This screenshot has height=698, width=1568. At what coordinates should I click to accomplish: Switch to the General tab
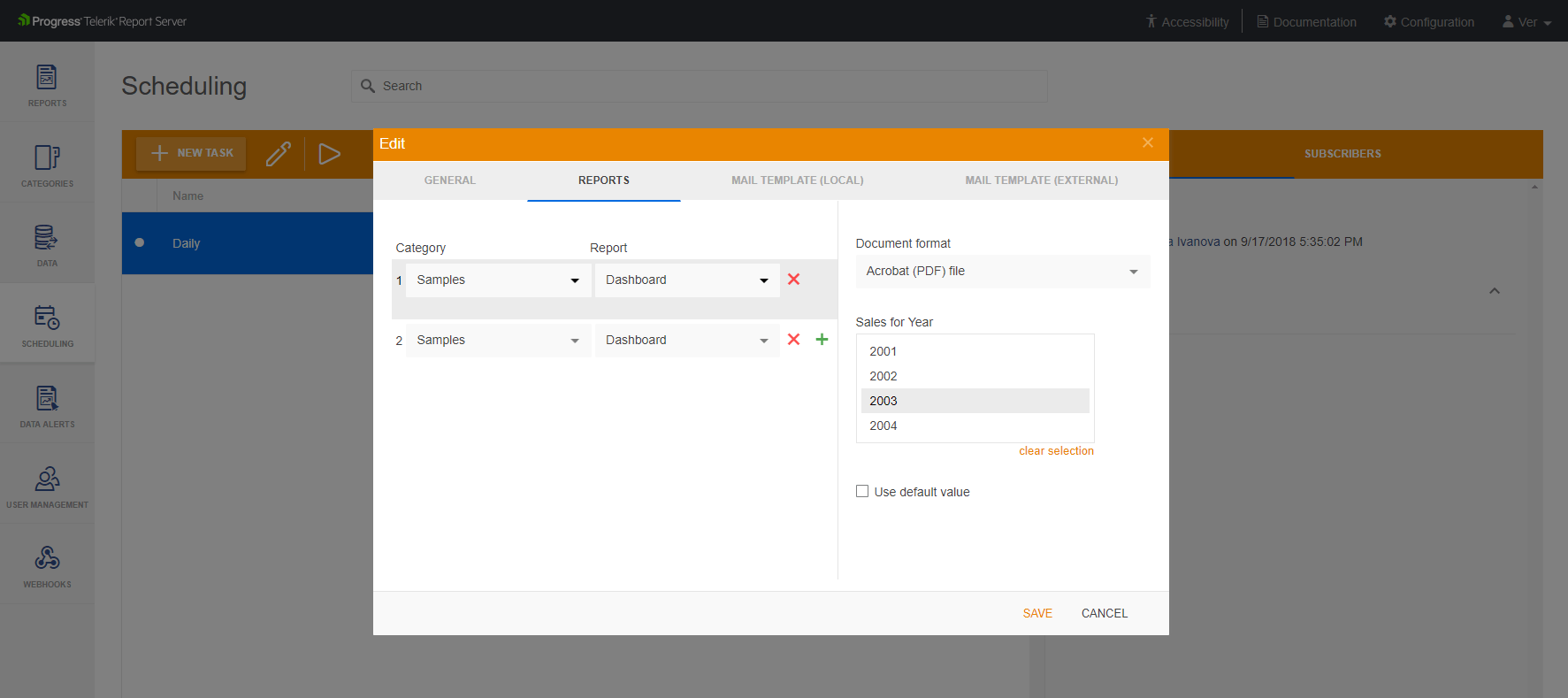coord(450,180)
